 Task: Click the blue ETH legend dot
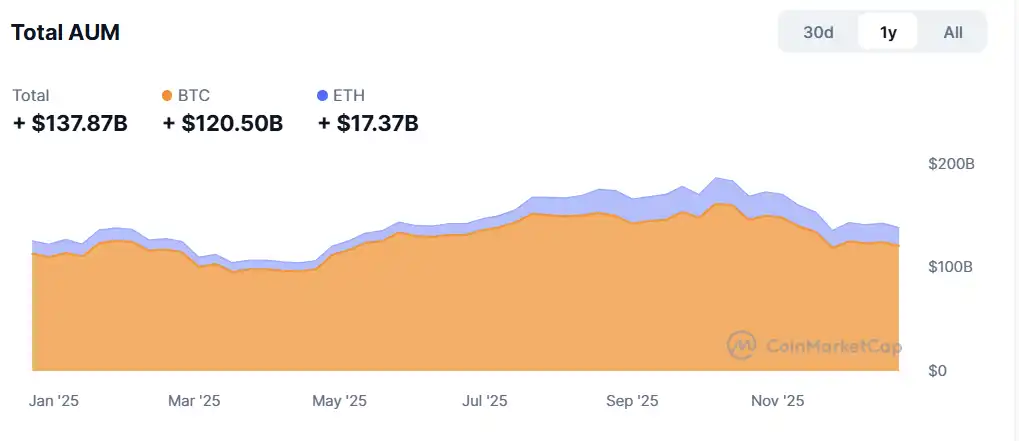322,96
